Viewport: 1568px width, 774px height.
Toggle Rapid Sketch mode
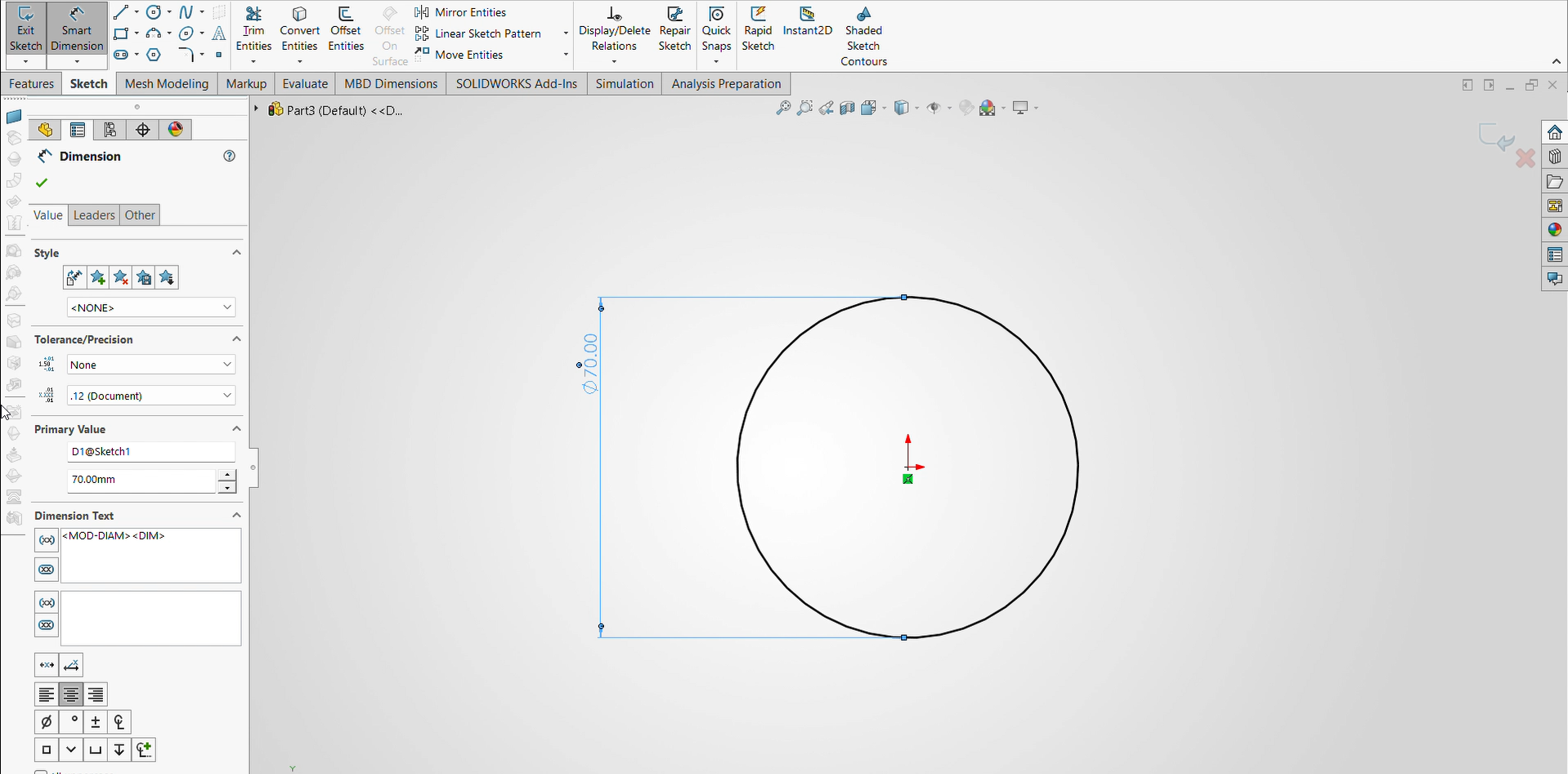[758, 30]
